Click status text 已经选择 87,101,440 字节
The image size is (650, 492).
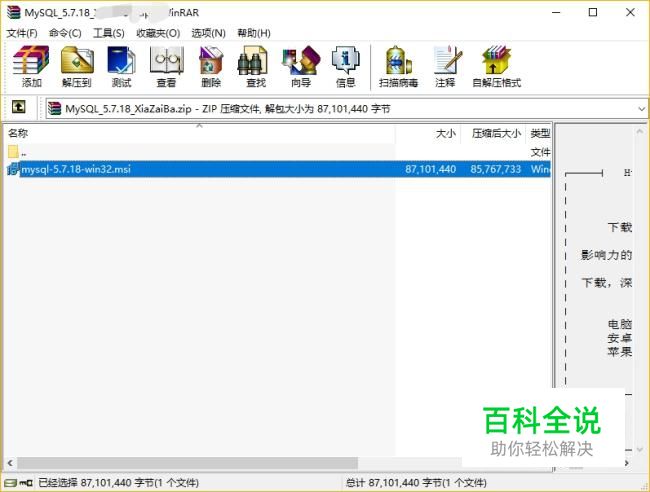119,483
